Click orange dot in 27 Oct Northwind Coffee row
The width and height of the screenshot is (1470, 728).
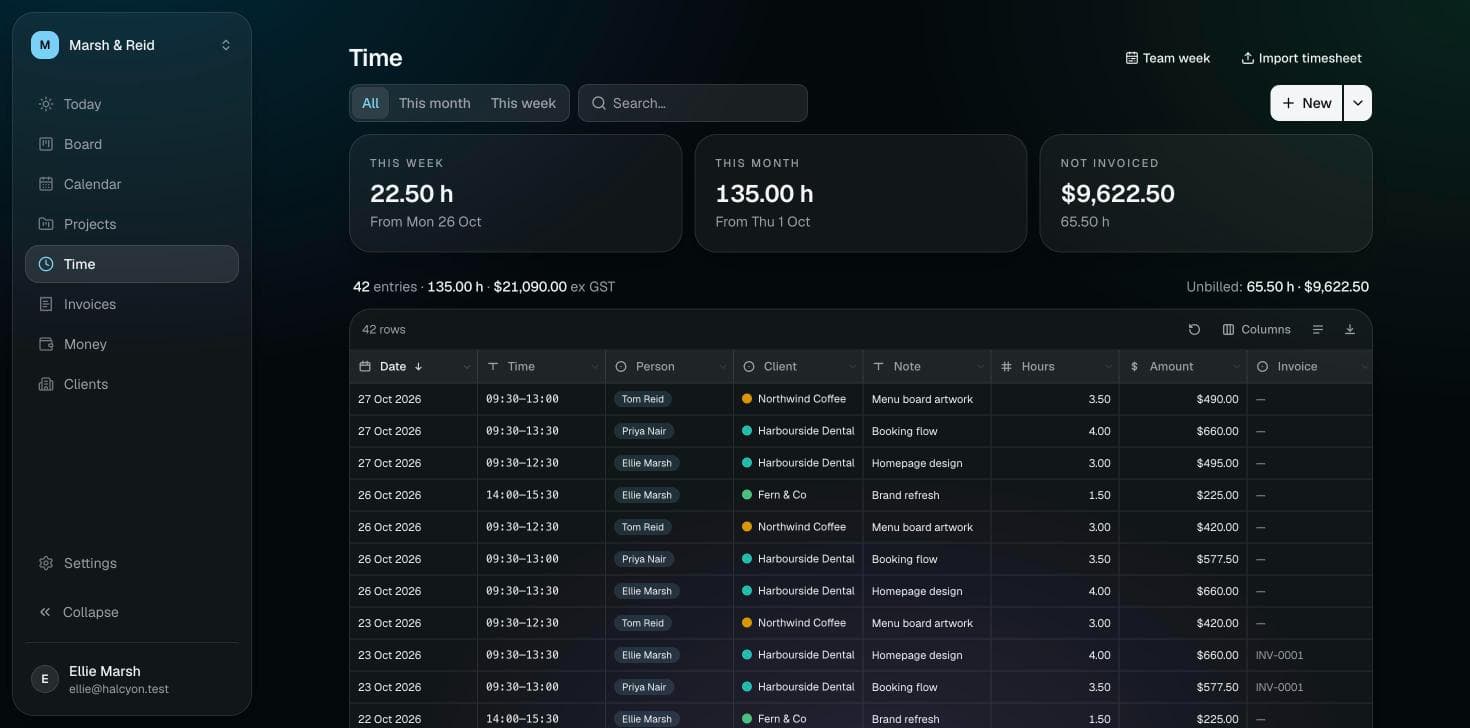747,399
